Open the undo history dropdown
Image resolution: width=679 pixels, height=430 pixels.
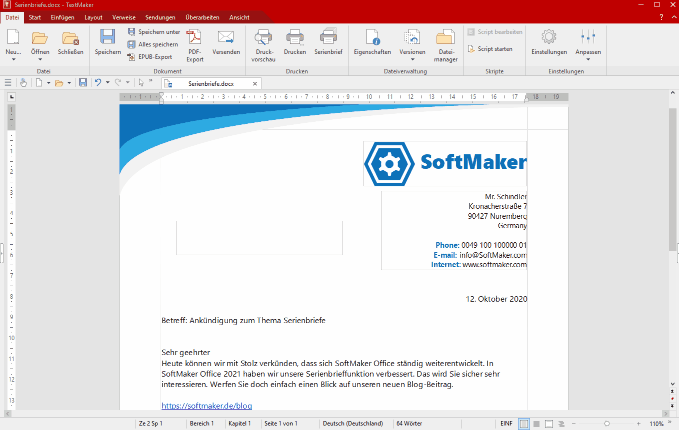107,83
